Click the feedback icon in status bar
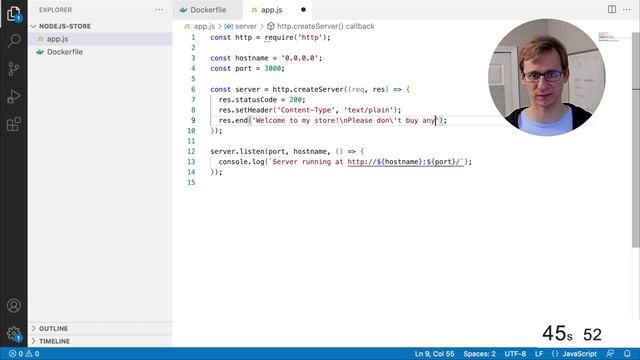 point(610,353)
